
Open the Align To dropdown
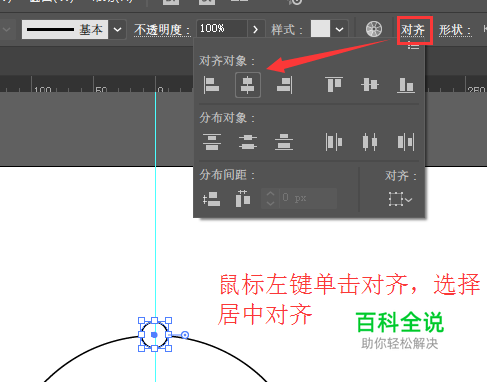tap(400, 199)
